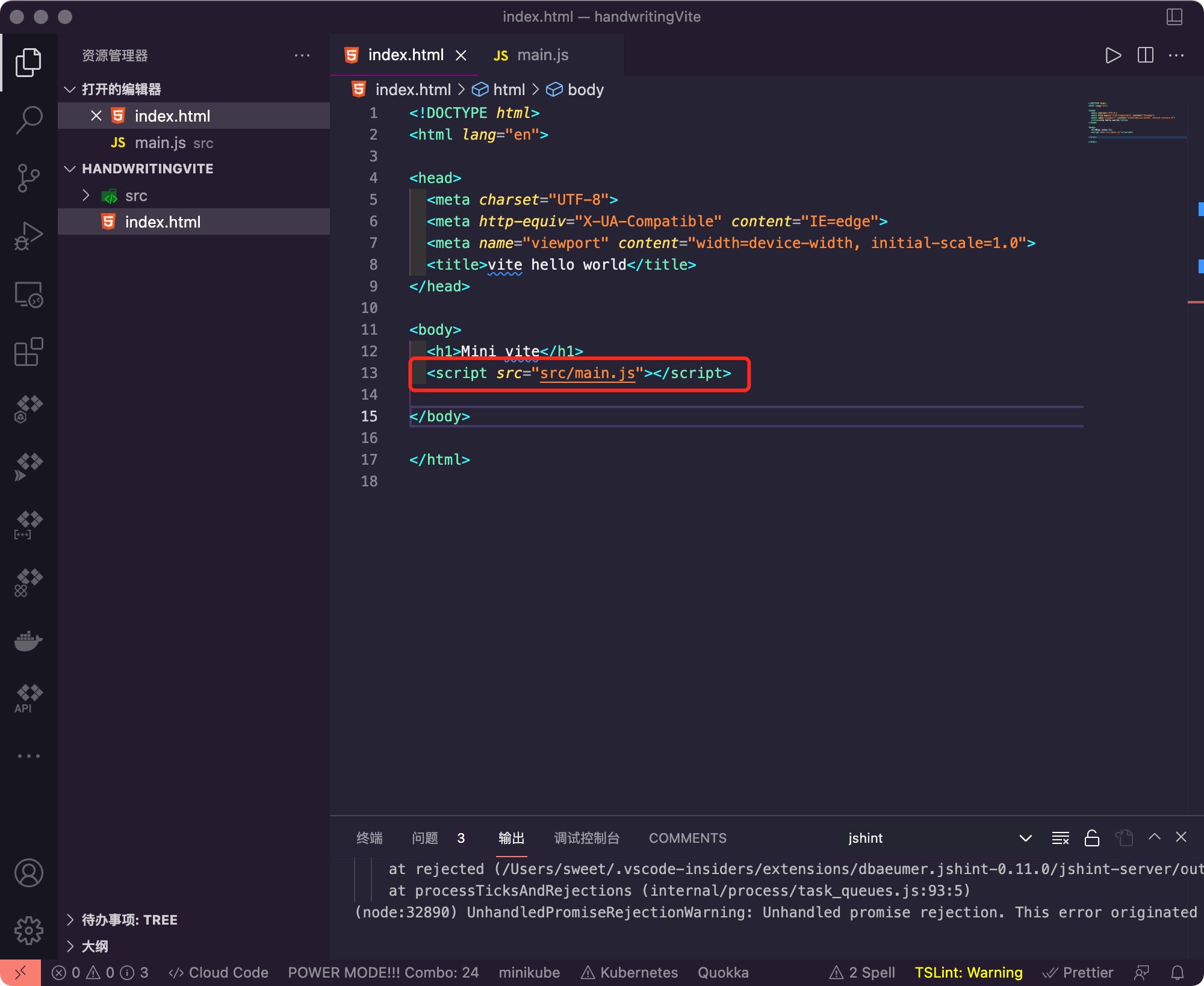Select index.html in HANDWRITINGVITE tree
The width and height of the screenshot is (1204, 986).
[194, 222]
